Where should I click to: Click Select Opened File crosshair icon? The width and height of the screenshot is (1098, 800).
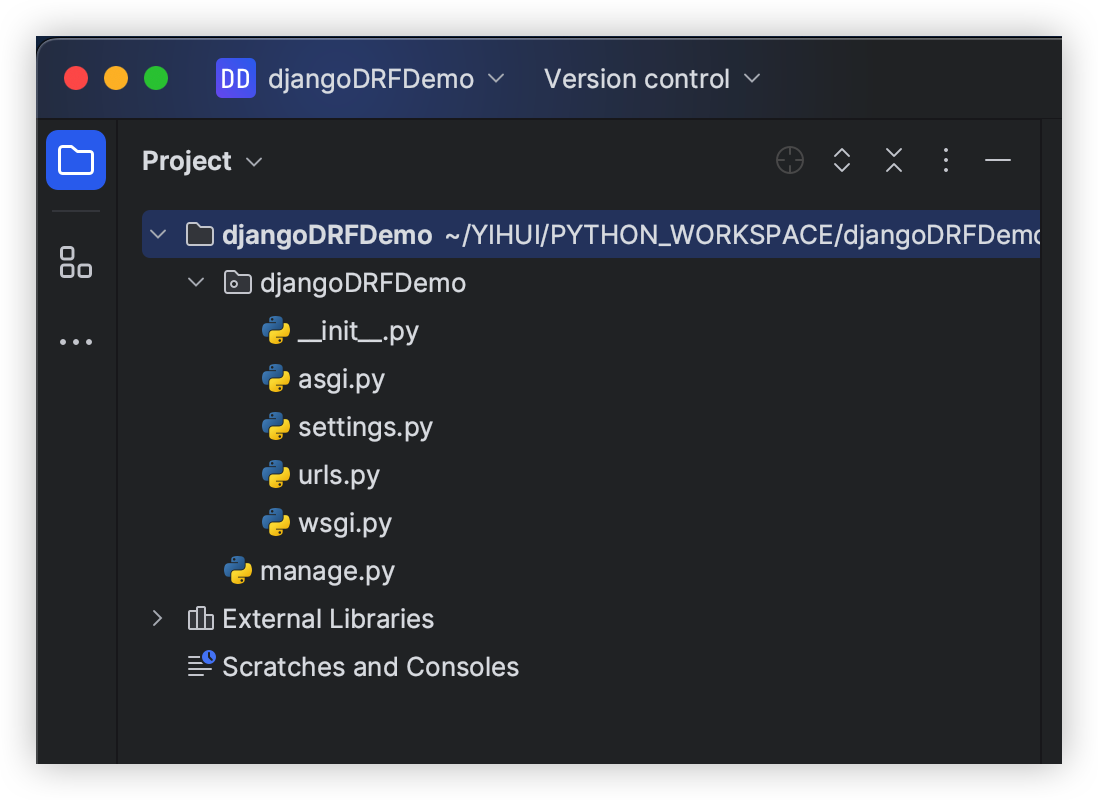790,160
